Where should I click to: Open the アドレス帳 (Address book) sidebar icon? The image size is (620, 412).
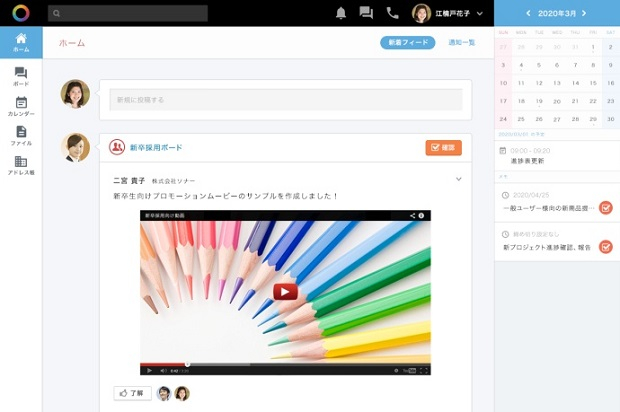pos(21,165)
